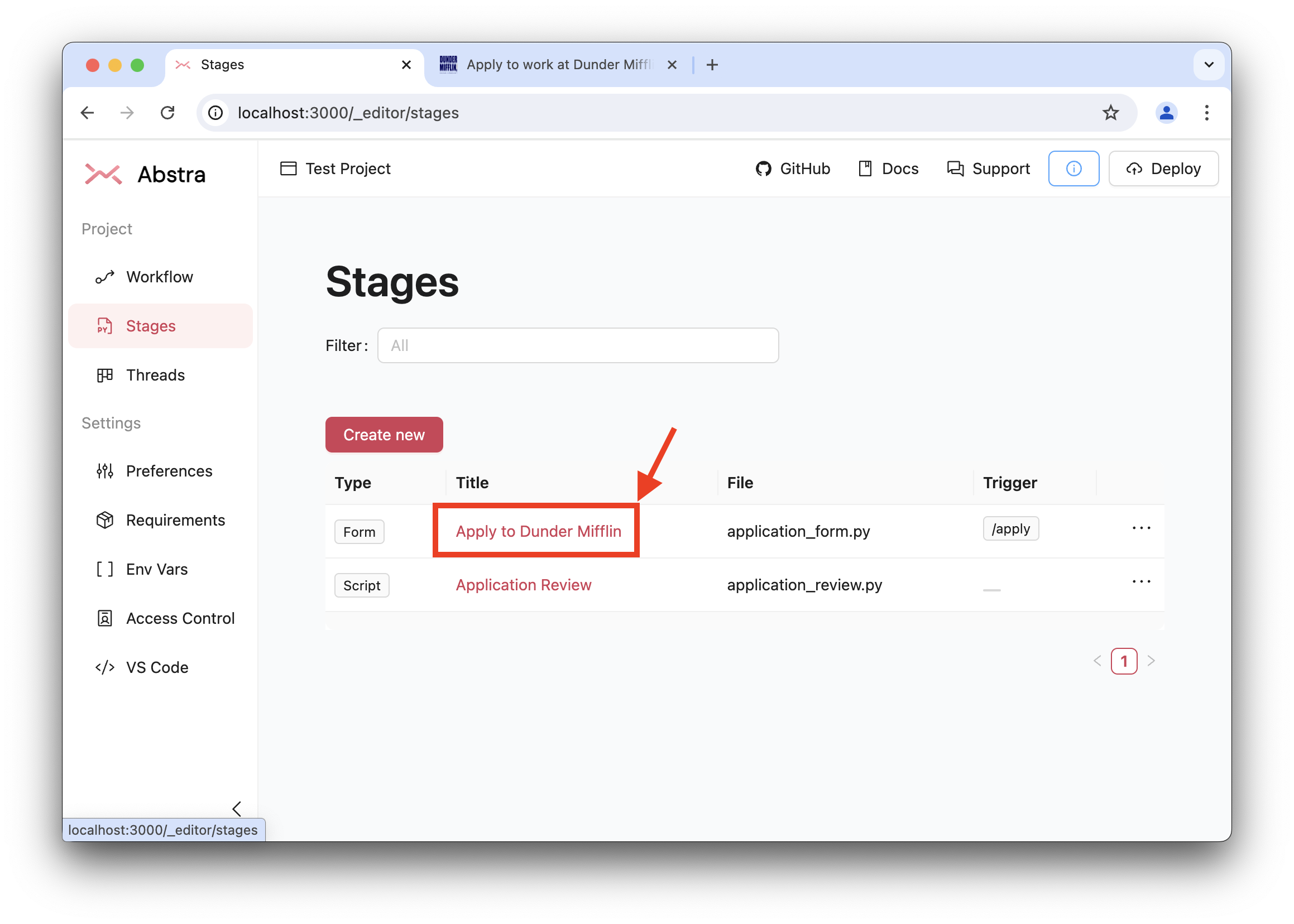The width and height of the screenshot is (1294, 924).
Task: Open VS Code settings entry
Action: pos(160,667)
